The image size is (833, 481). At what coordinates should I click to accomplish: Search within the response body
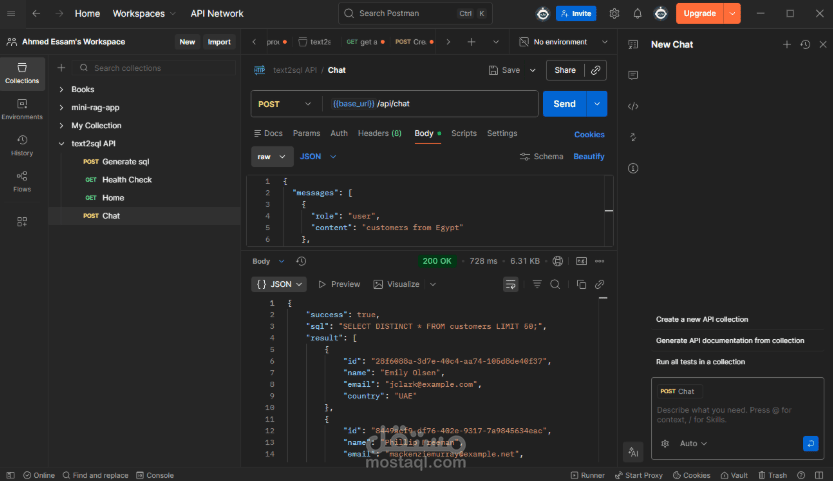click(x=555, y=284)
